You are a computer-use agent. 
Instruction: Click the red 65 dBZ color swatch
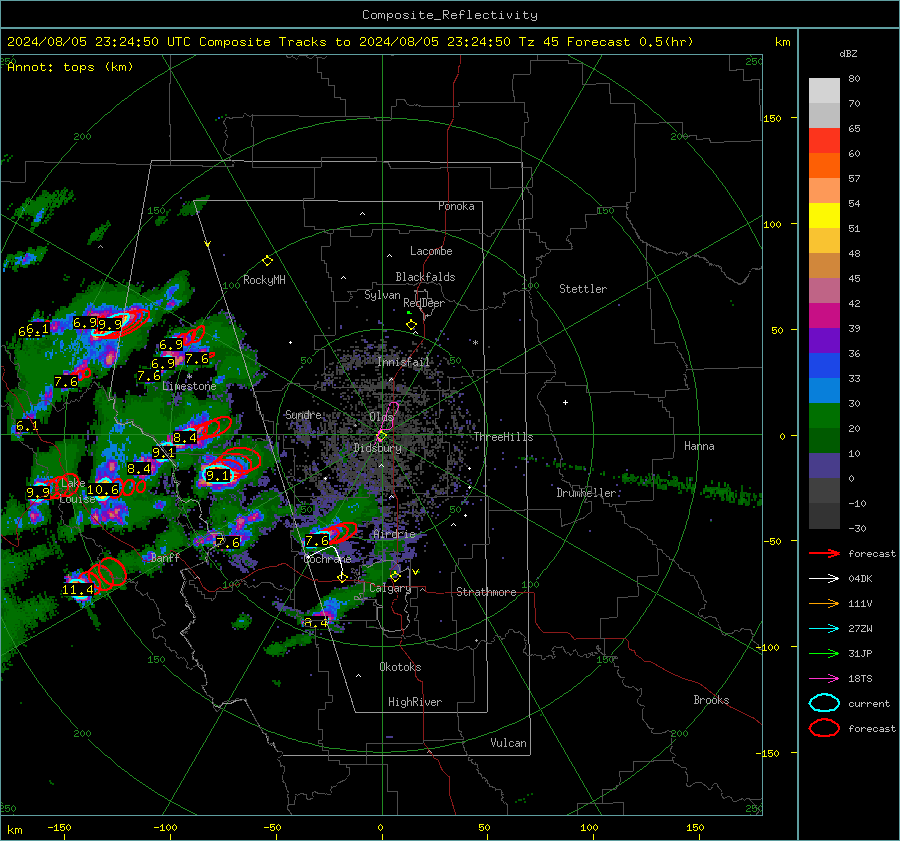[x=824, y=140]
